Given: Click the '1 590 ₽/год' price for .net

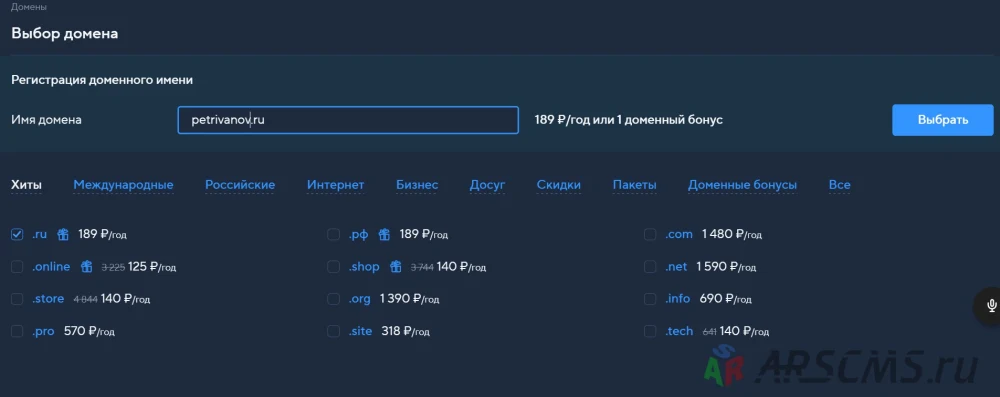Looking at the screenshot, I should coord(726,267).
